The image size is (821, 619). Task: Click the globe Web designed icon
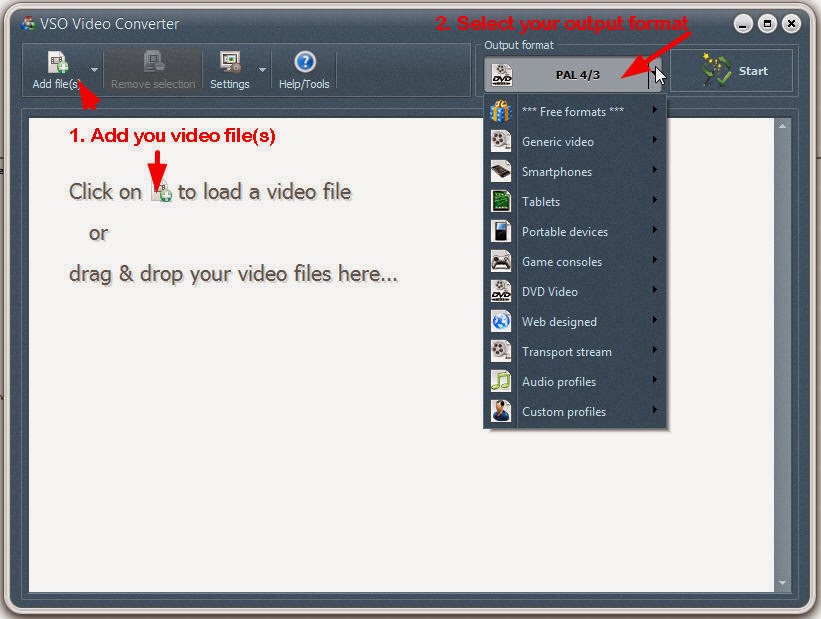[501, 321]
